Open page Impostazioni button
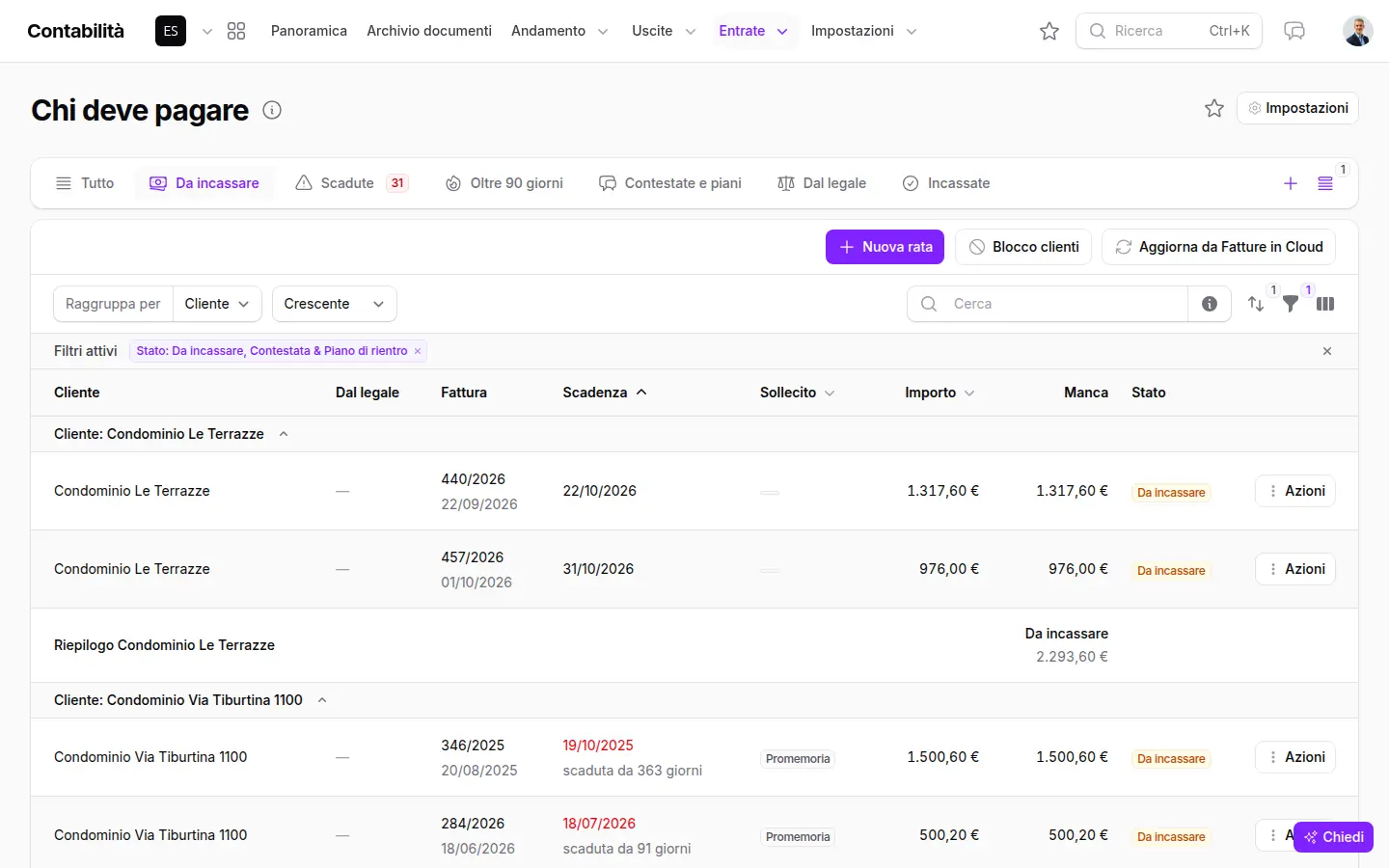 [1297, 108]
